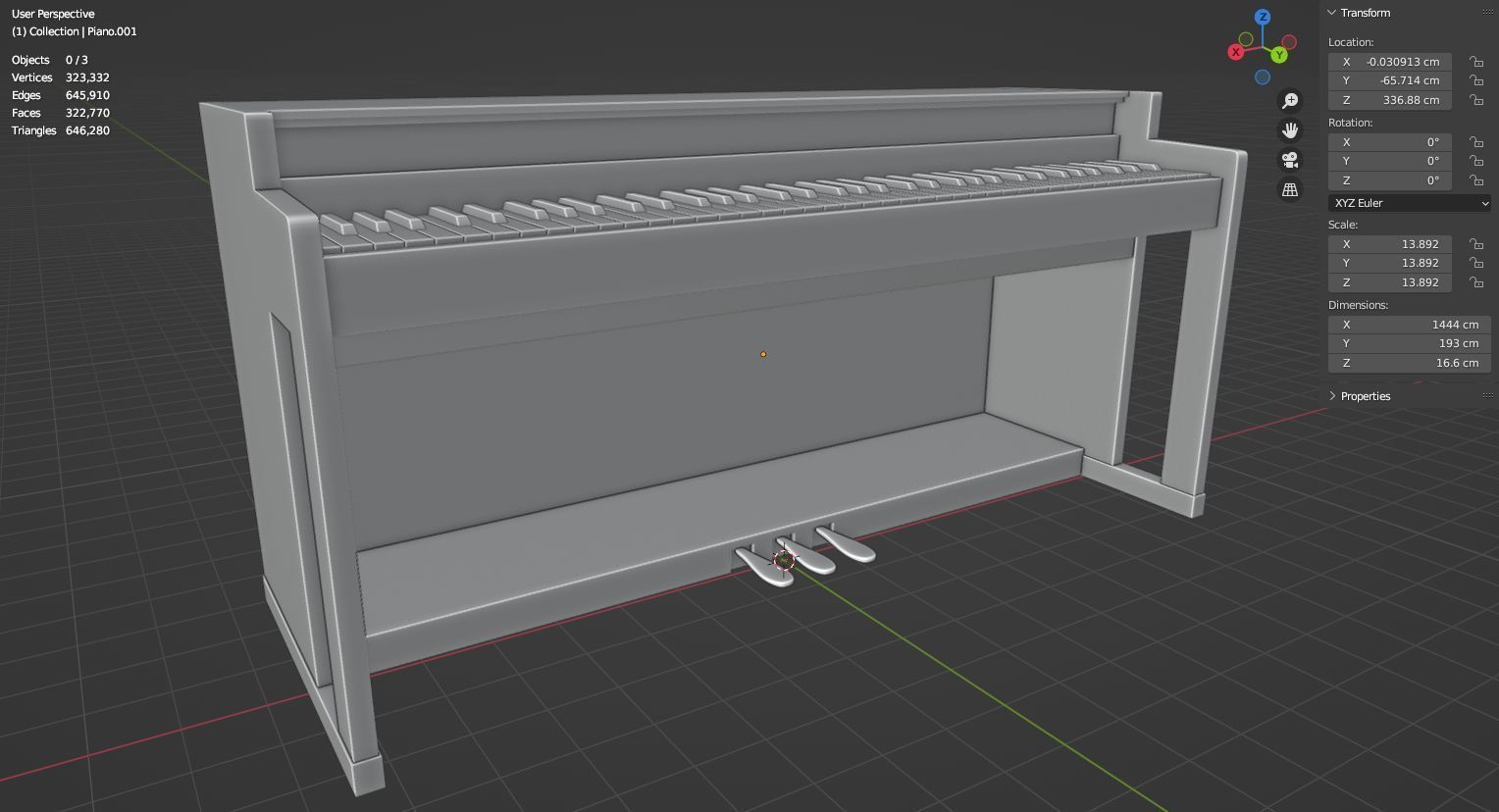Screen dimensions: 1499x812
Task: Snap view to negative Y gizmo circle
Action: point(1246,39)
